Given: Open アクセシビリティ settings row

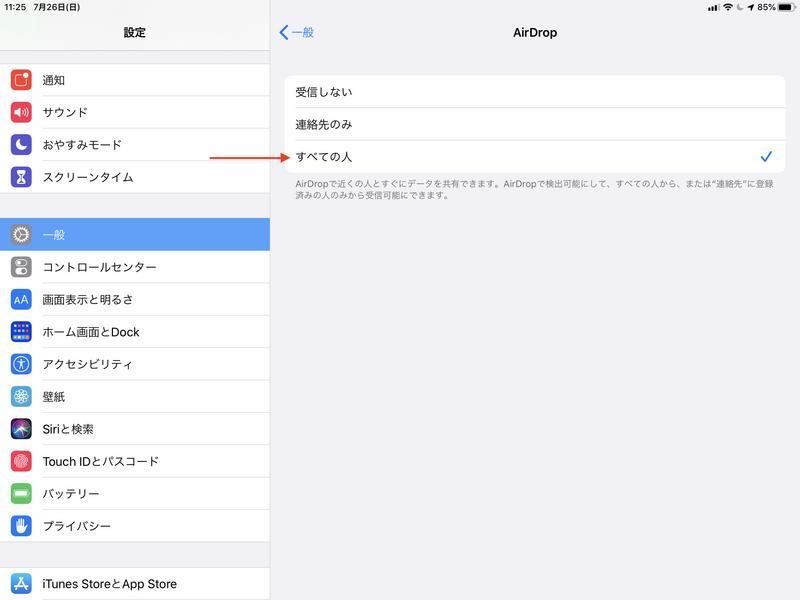Looking at the screenshot, I should point(135,364).
